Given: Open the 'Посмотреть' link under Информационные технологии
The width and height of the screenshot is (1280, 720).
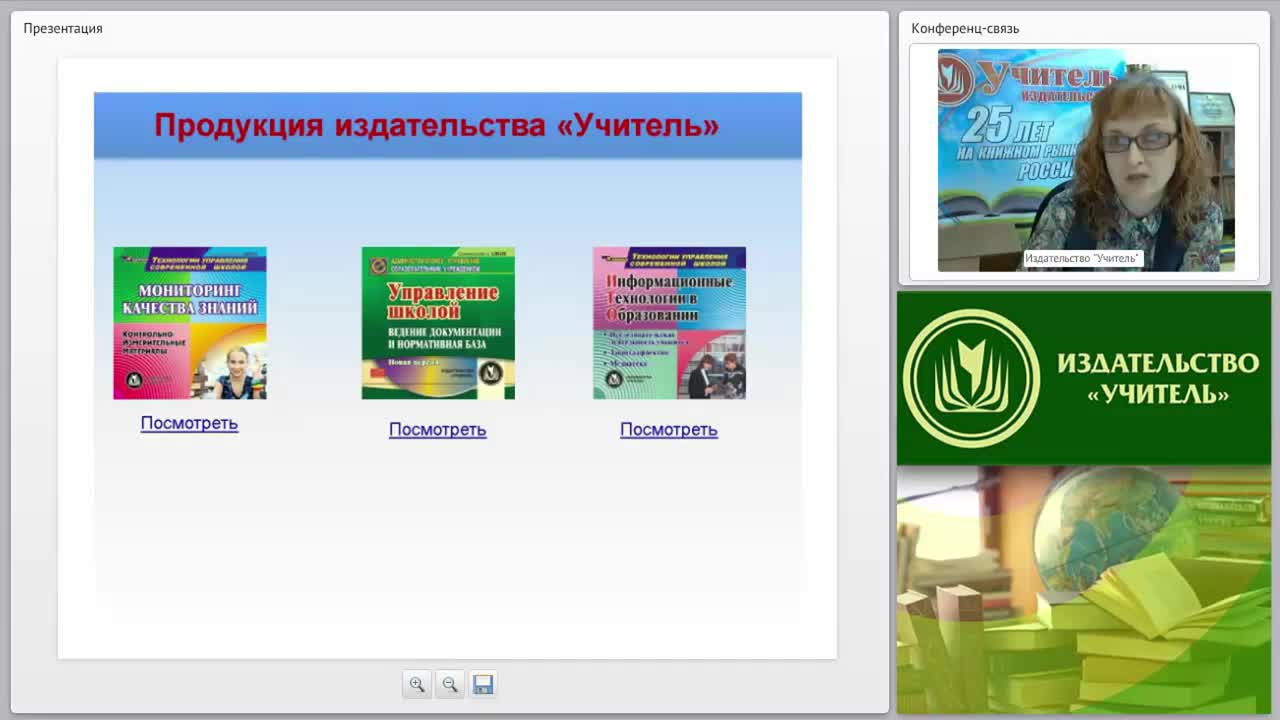Looking at the screenshot, I should tap(669, 429).
